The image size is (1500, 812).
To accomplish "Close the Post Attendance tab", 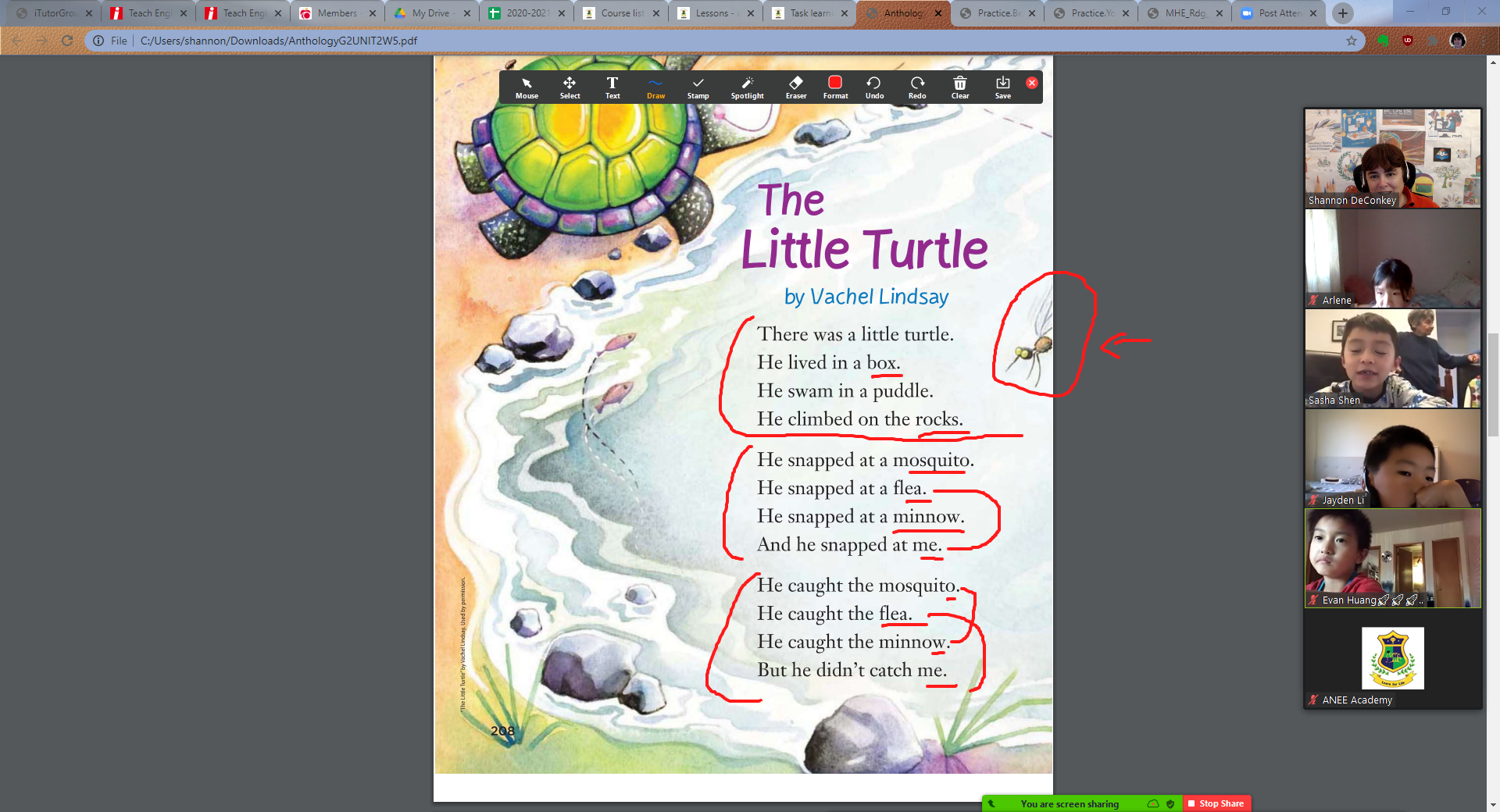I will click(1313, 13).
